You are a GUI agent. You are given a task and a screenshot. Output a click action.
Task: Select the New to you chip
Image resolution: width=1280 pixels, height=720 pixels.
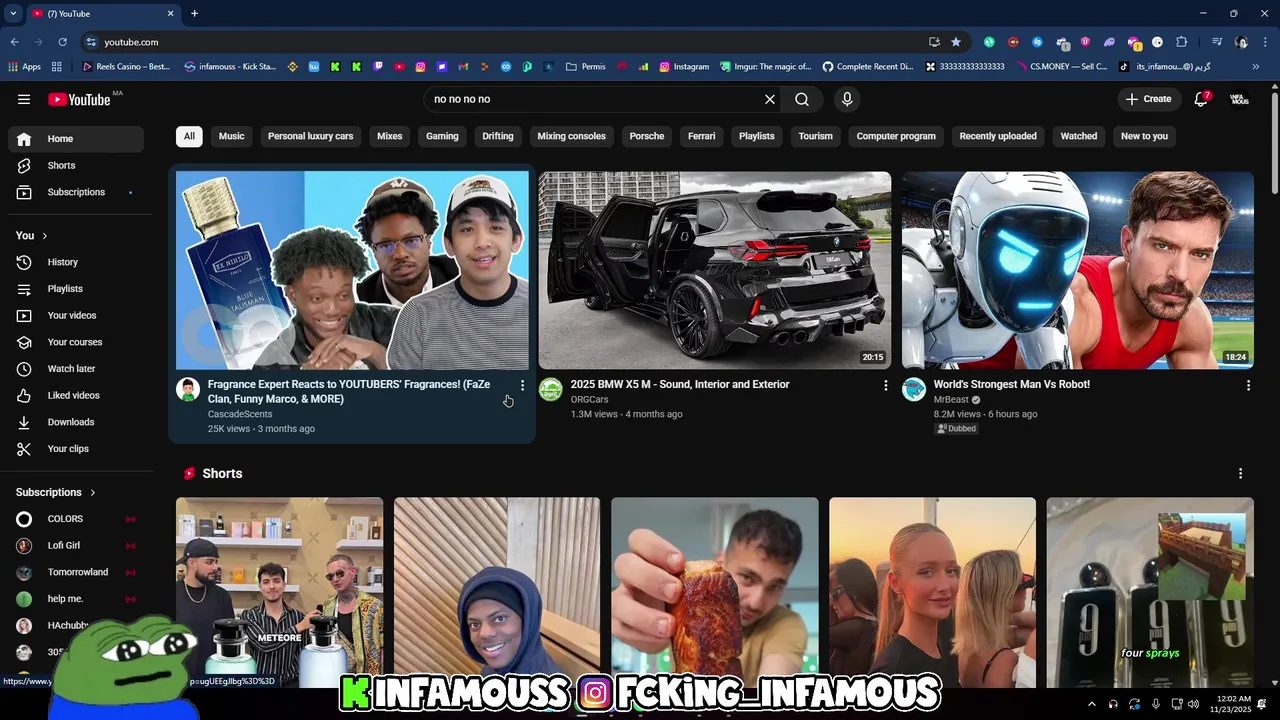[1145, 136]
